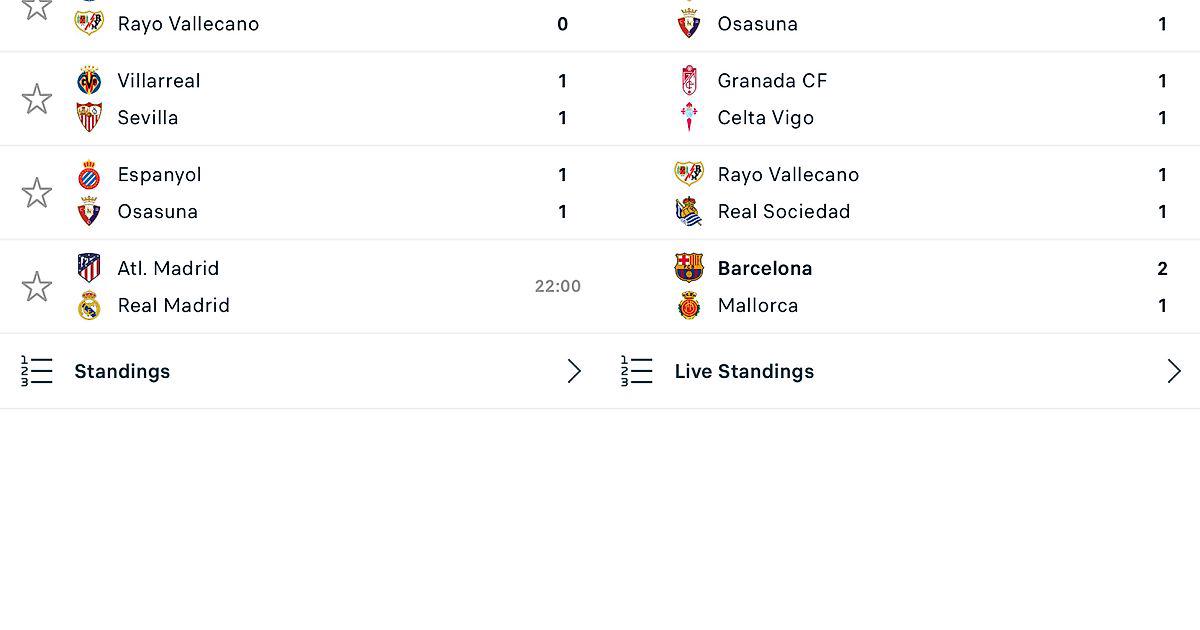Click the Villarreal club crest

point(89,81)
